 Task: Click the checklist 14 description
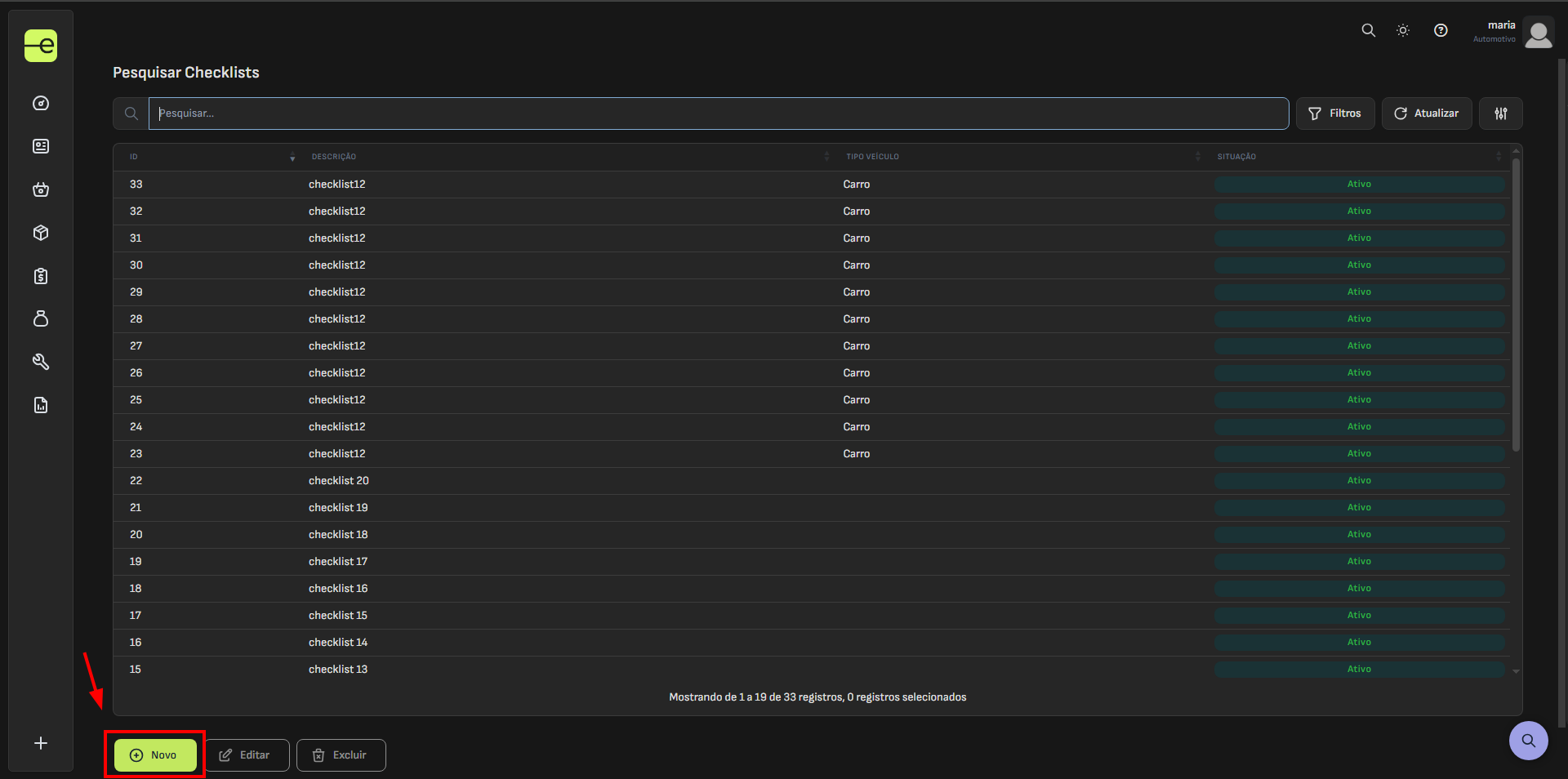tap(338, 643)
